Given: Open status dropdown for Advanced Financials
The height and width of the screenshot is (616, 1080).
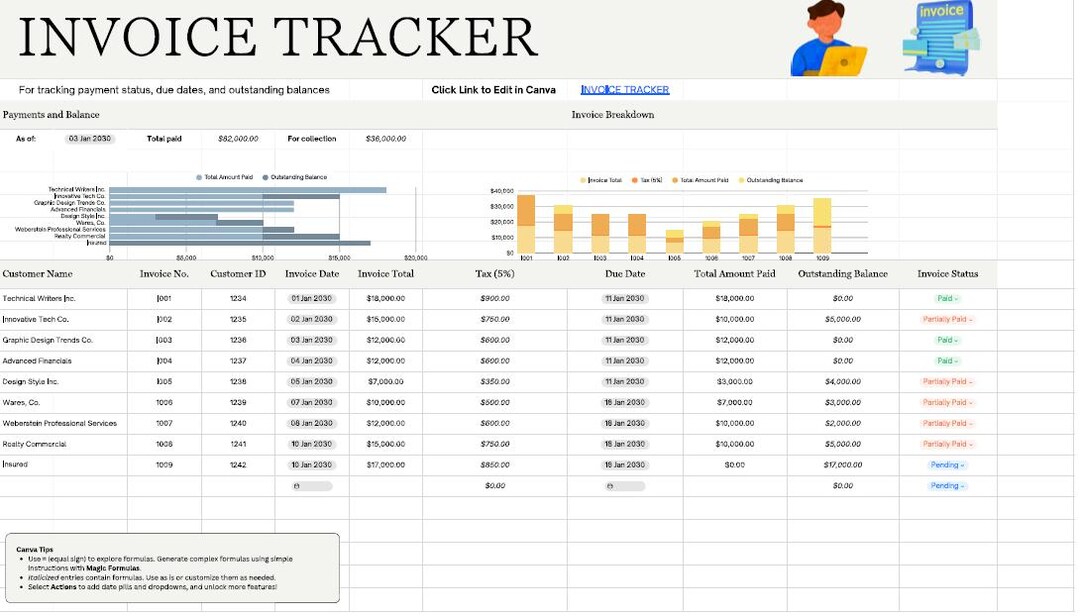Looking at the screenshot, I should point(947,361).
